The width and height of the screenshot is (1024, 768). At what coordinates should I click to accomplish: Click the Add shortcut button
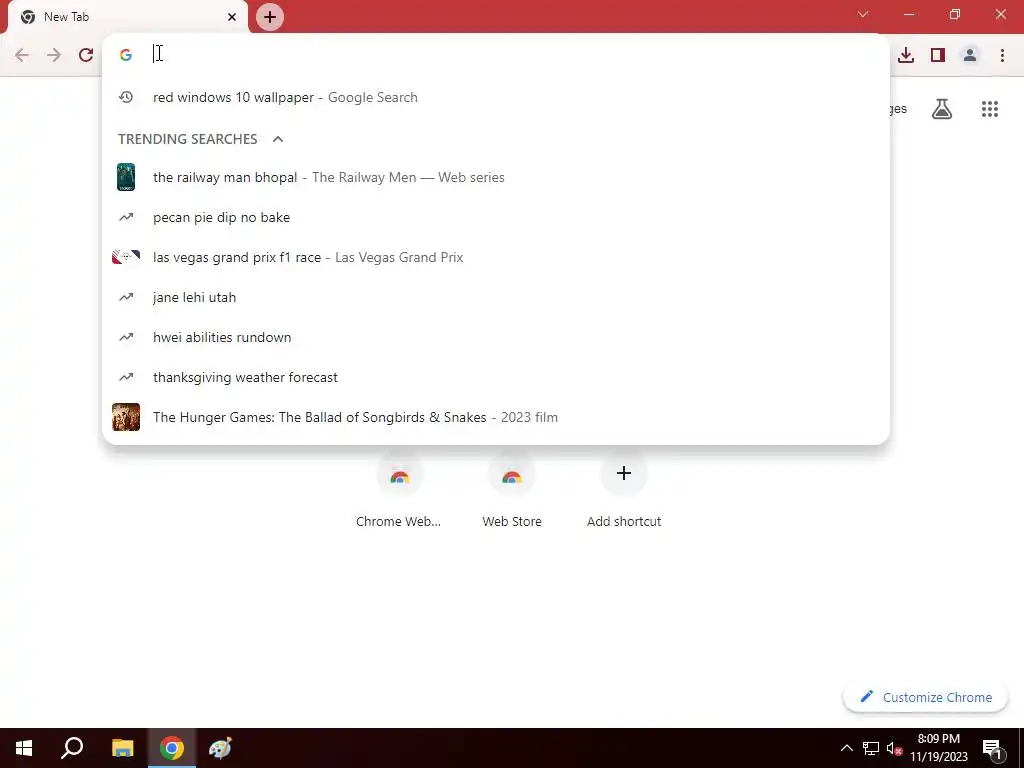coord(624,491)
